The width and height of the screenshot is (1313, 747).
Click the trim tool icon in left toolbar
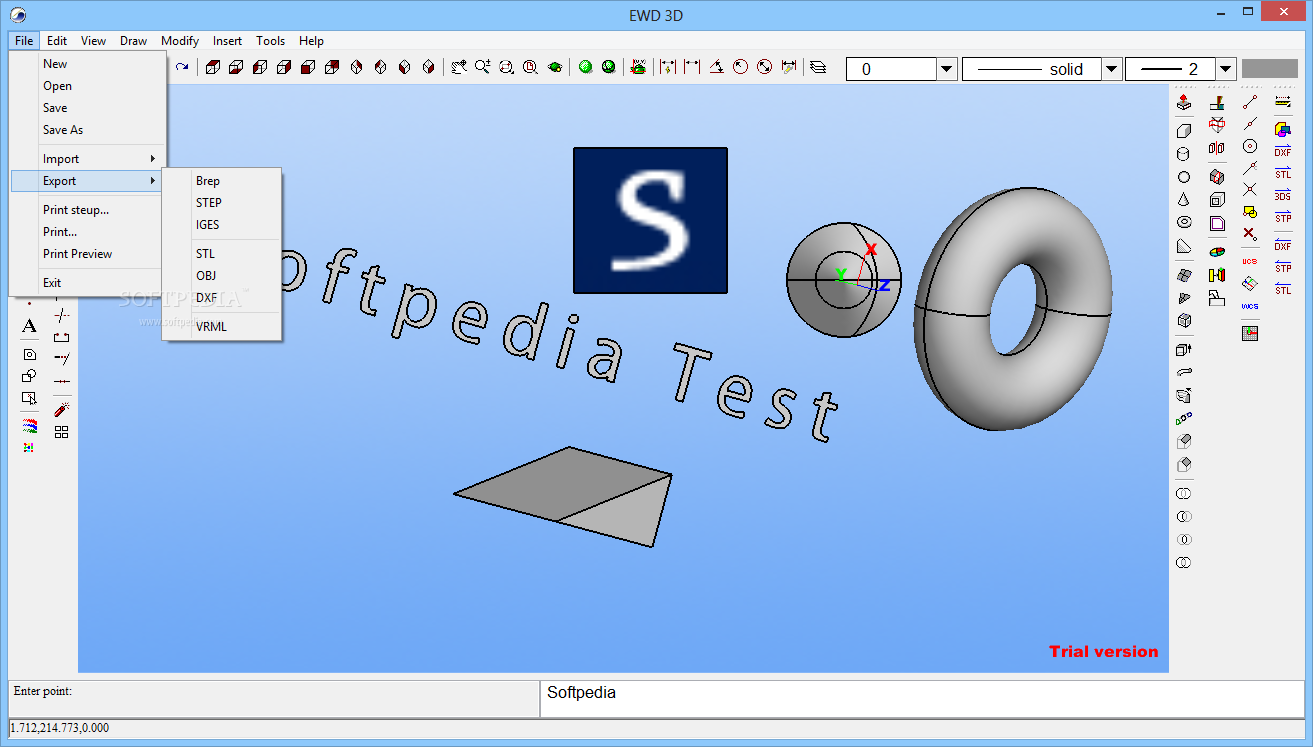61,315
